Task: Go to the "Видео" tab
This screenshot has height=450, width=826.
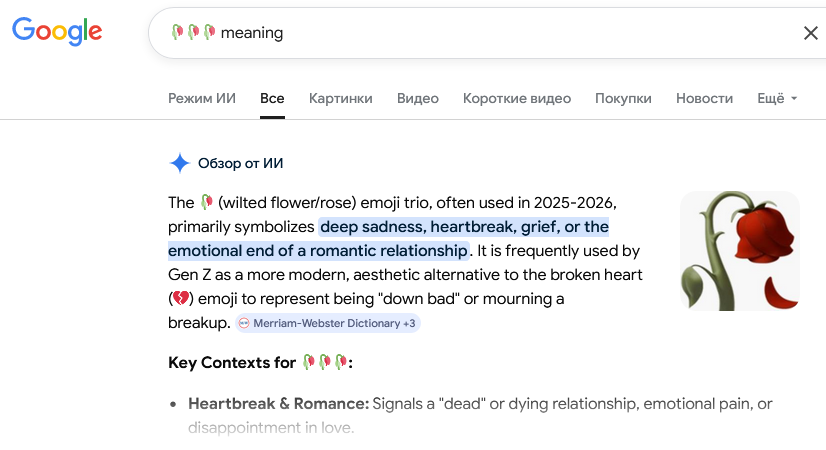Action: click(418, 98)
